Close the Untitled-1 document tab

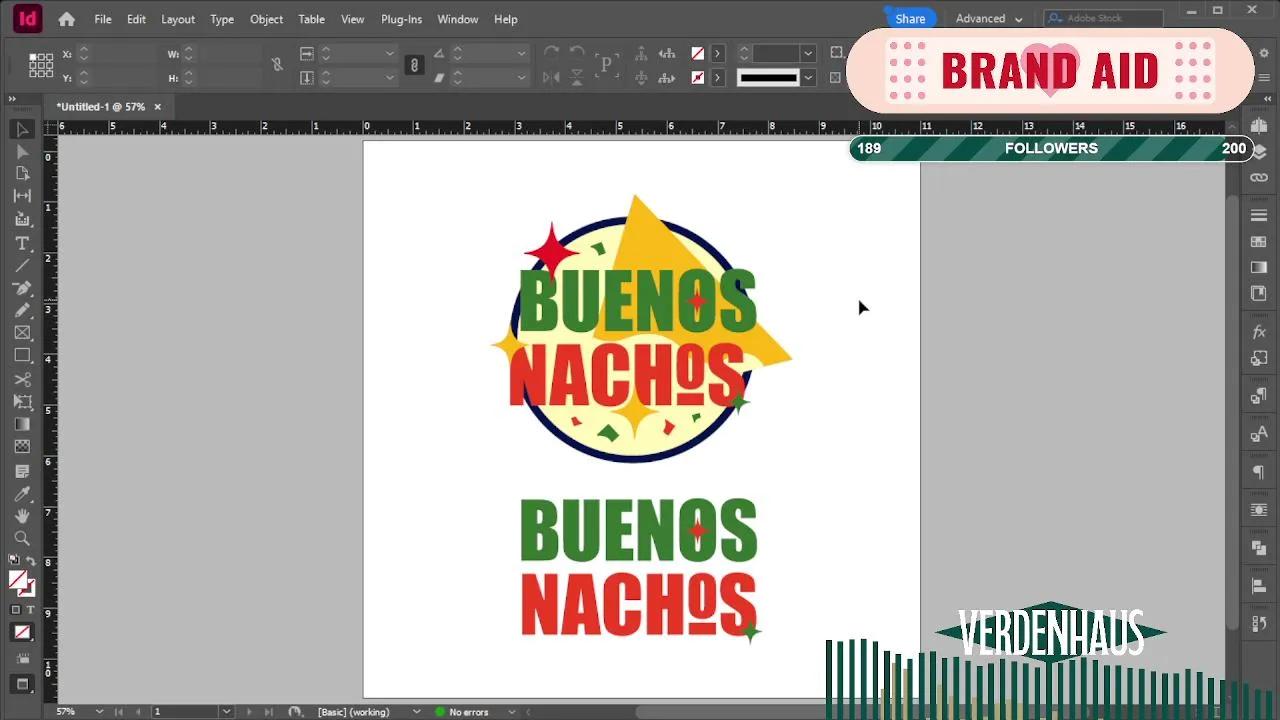tap(157, 107)
